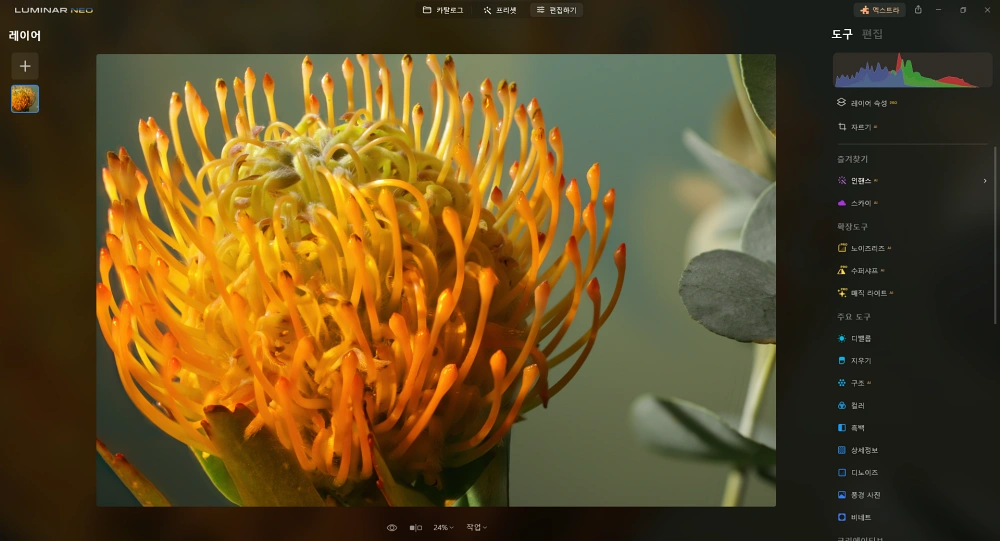
Task: Click the tools panel vertical scrollbar
Action: [x=995, y=236]
